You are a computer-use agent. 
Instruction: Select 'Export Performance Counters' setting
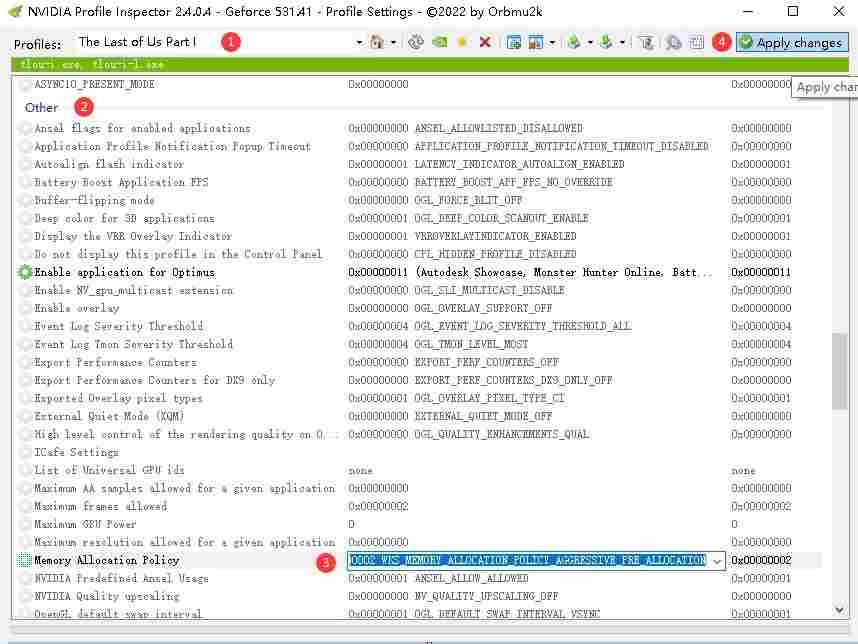(x=115, y=362)
